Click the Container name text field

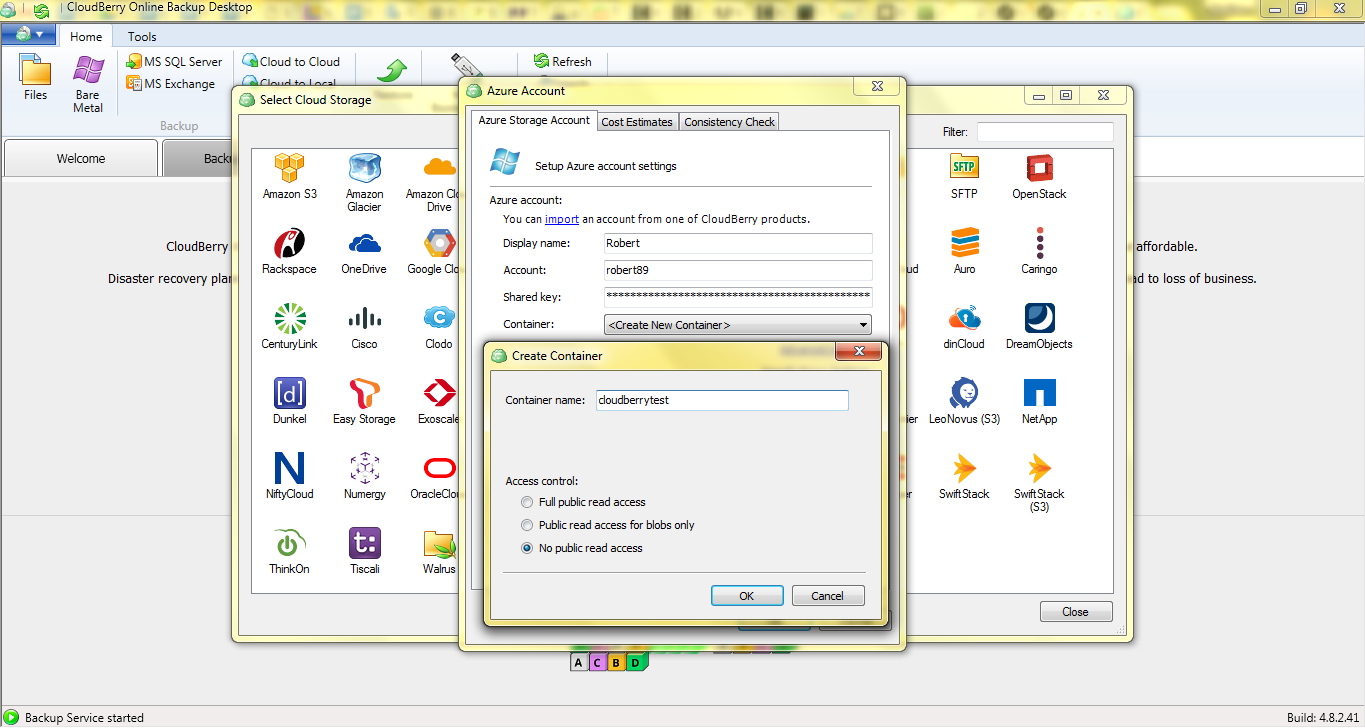(x=721, y=400)
